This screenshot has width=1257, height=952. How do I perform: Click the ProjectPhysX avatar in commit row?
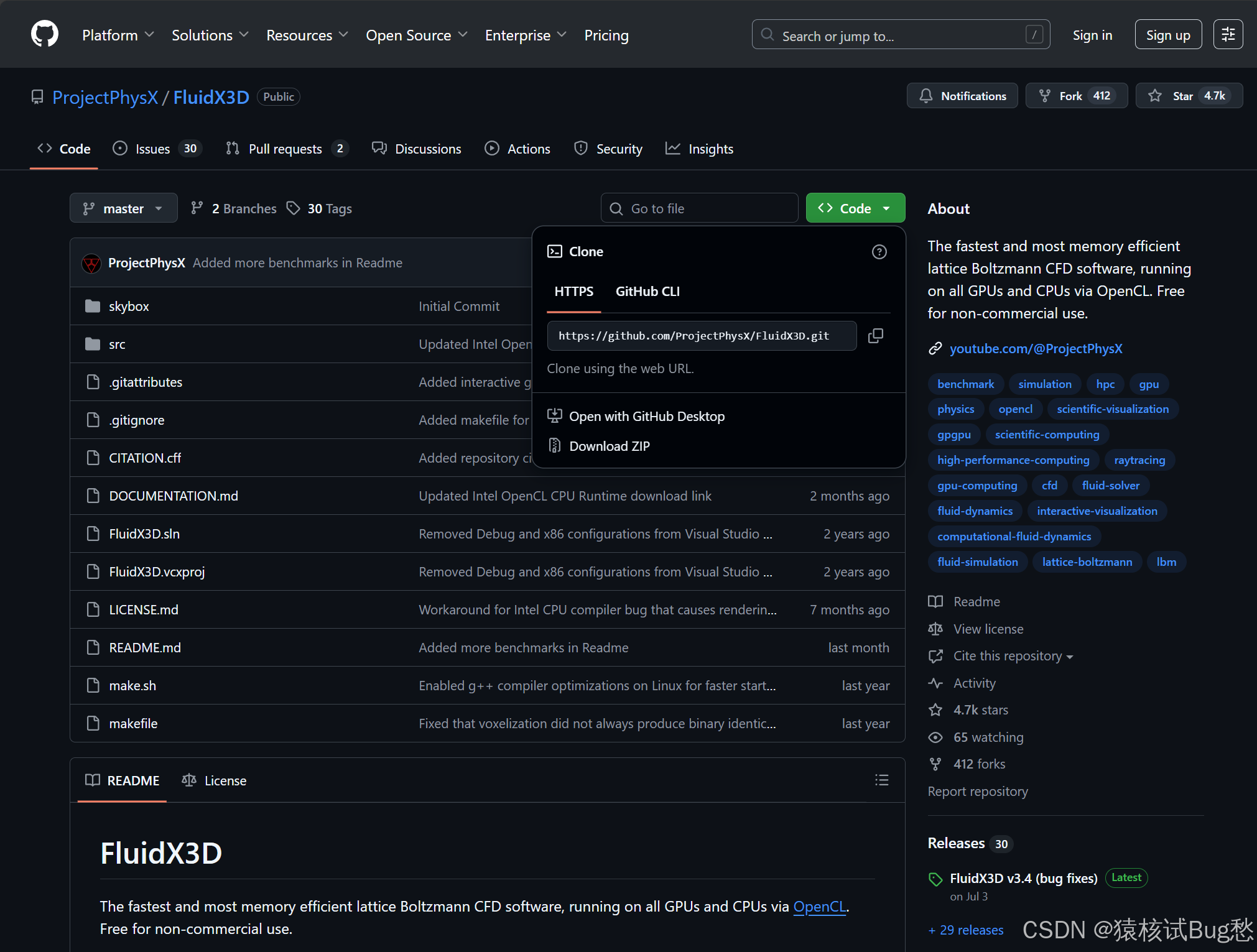pyautogui.click(x=91, y=263)
